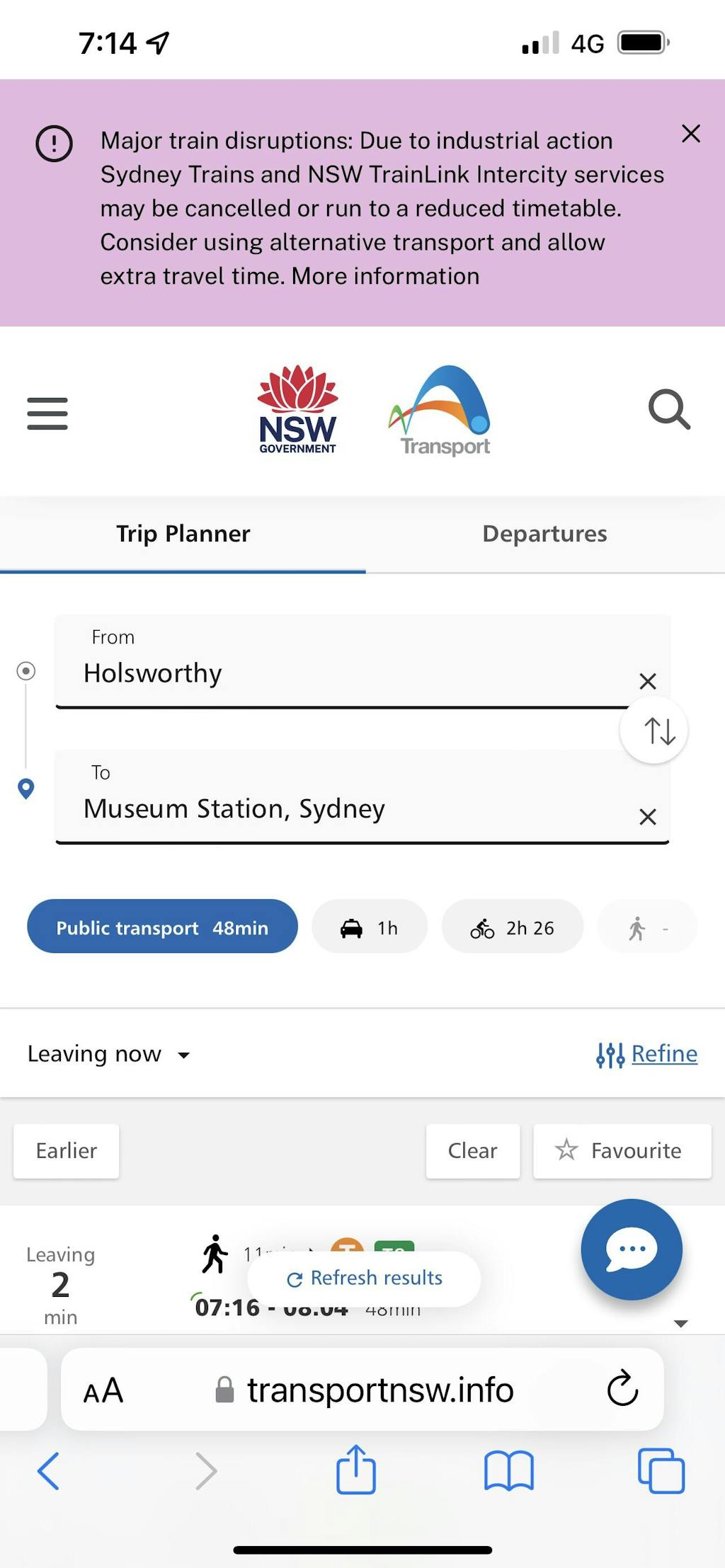Switch to the Departures tab
725x1568 pixels.
click(x=544, y=534)
